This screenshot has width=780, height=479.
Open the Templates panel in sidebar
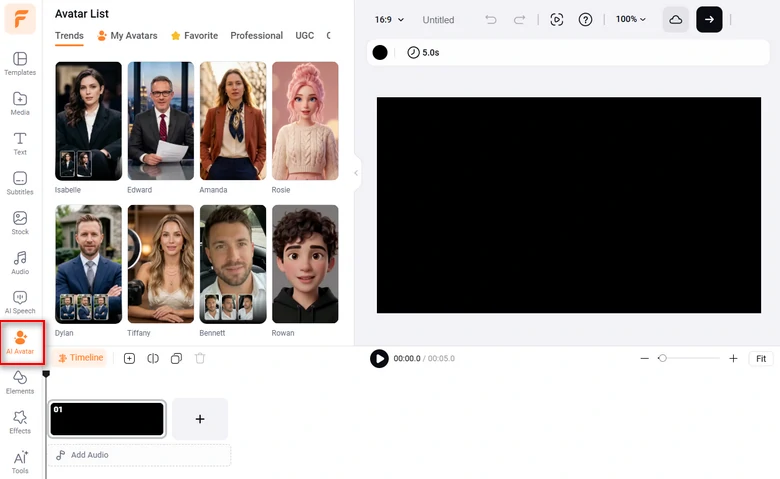(20, 64)
